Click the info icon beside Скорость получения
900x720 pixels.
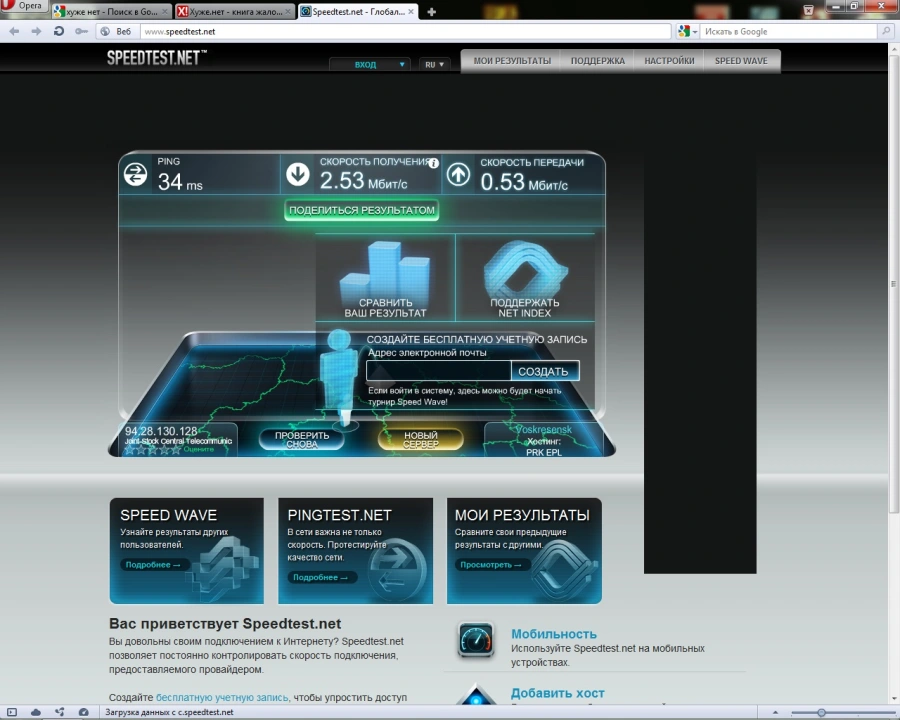tap(434, 163)
